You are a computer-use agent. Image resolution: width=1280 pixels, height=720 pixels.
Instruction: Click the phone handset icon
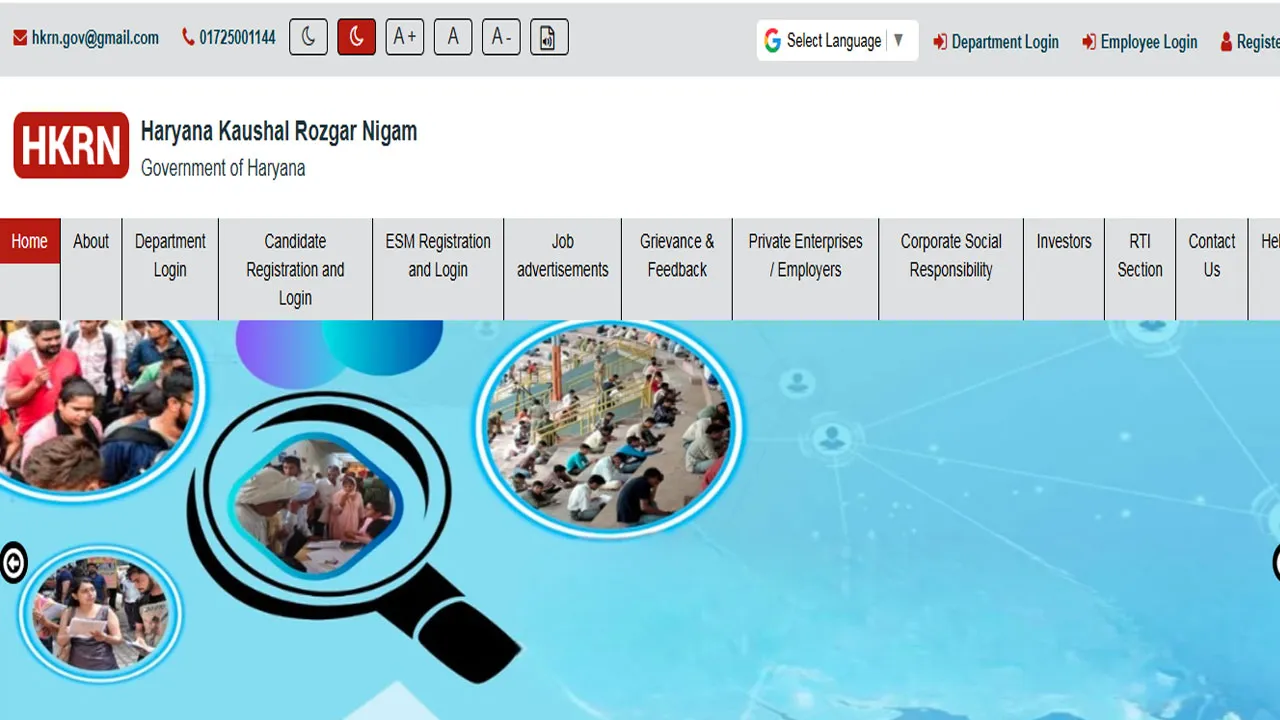(188, 38)
